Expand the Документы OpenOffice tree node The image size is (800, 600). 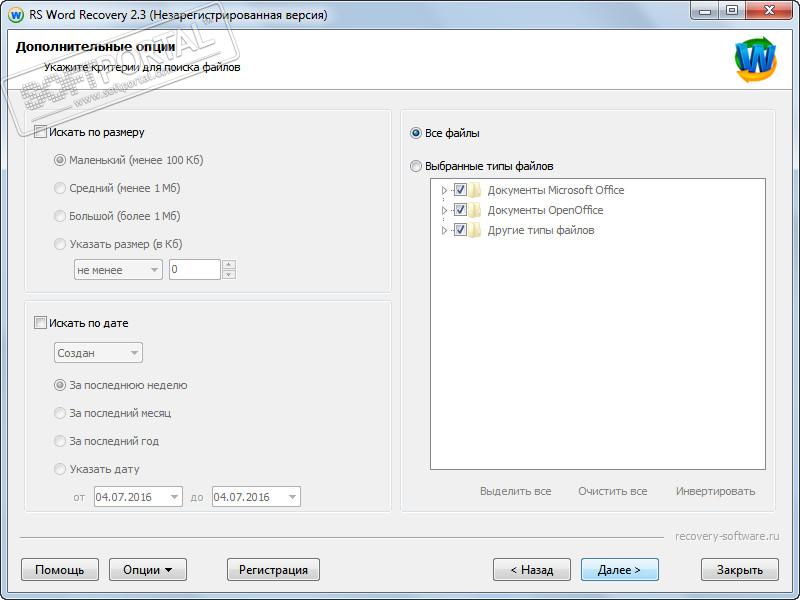(444, 210)
